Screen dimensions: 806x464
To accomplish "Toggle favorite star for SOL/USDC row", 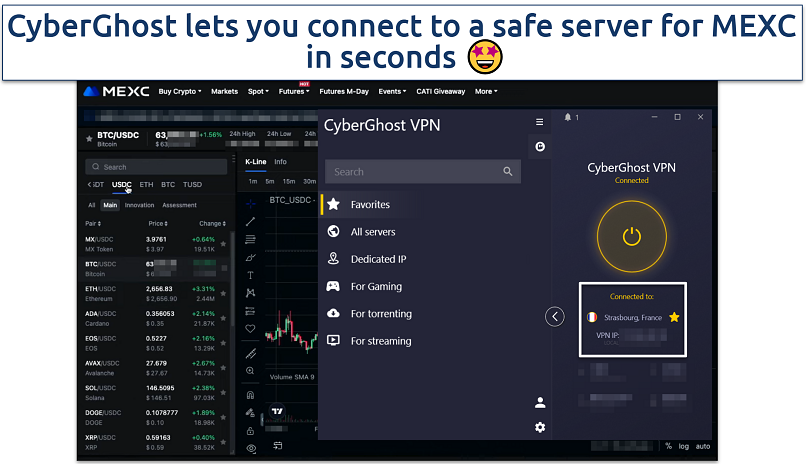I will (223, 393).
